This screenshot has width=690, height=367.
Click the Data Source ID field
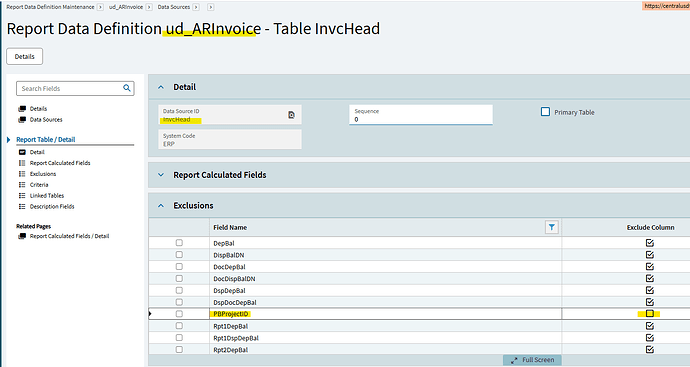(230, 114)
